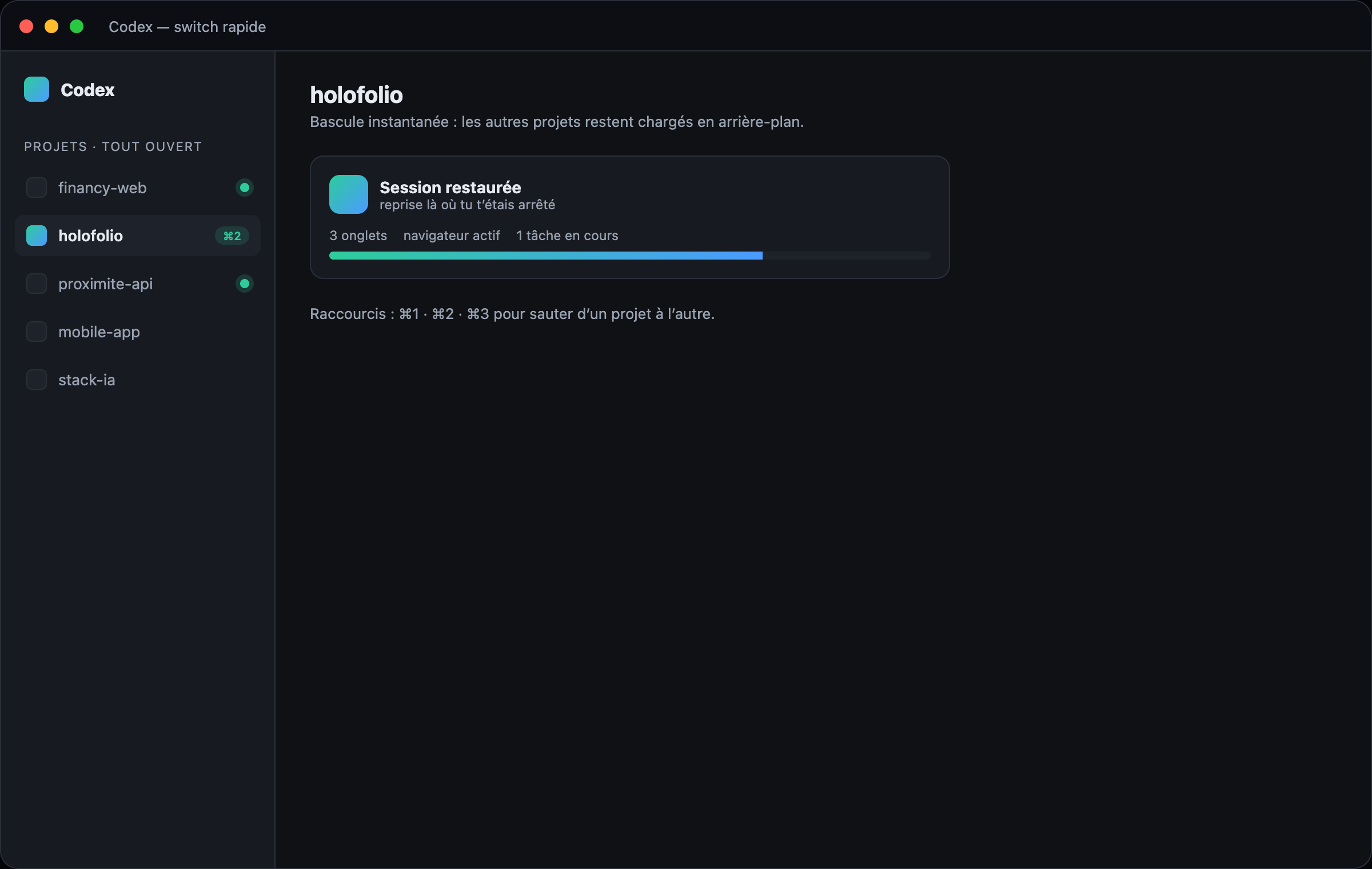Click the "3 onglets" label

358,236
